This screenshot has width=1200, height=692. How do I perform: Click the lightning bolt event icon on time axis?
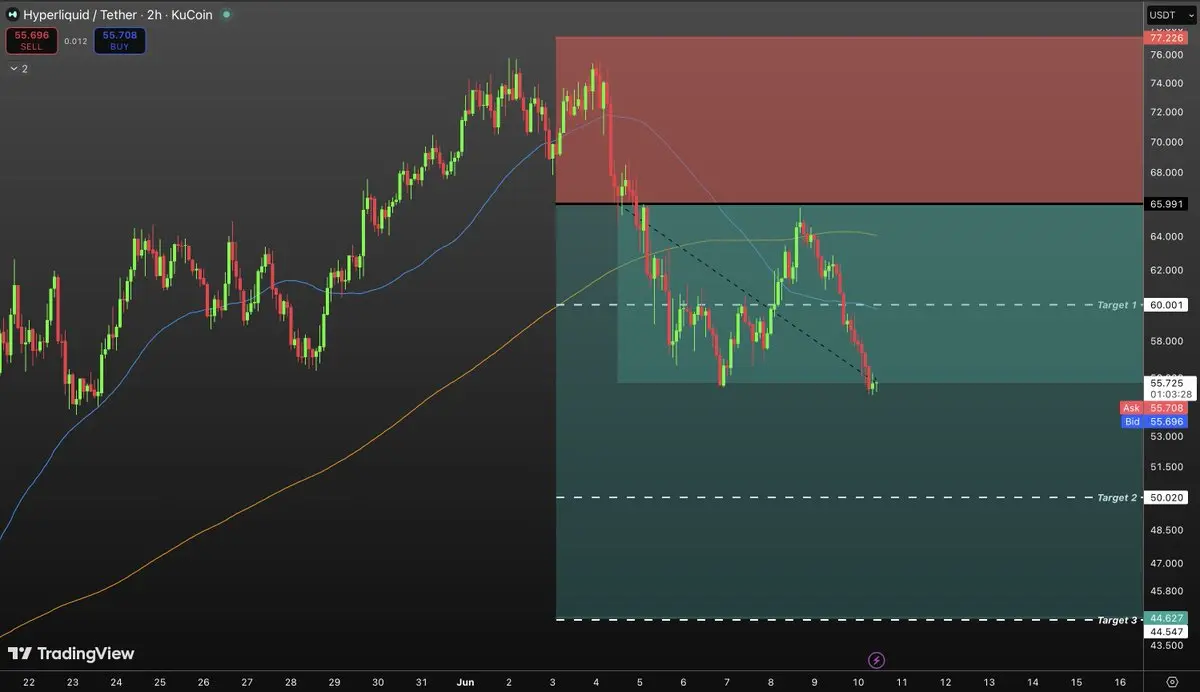click(877, 660)
